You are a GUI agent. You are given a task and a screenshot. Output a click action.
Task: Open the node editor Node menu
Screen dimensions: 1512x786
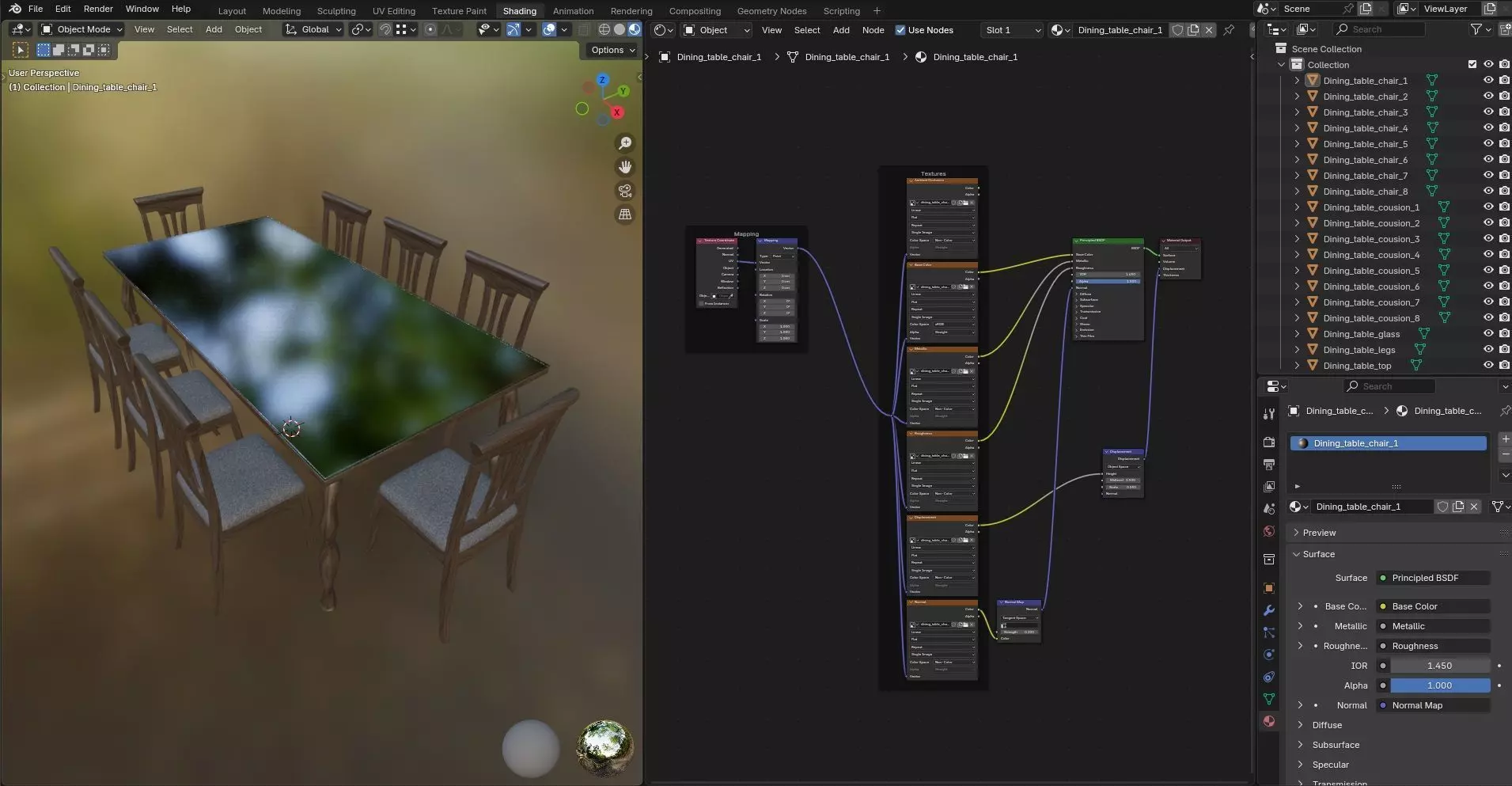tap(873, 30)
